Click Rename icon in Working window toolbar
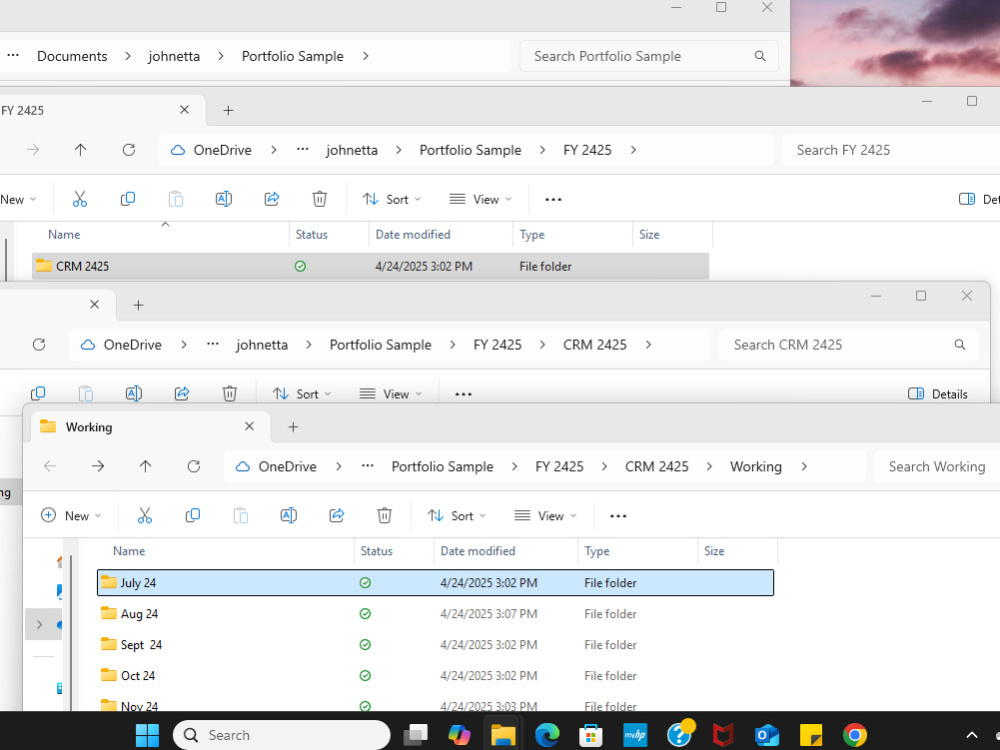1000x750 pixels. click(x=288, y=515)
